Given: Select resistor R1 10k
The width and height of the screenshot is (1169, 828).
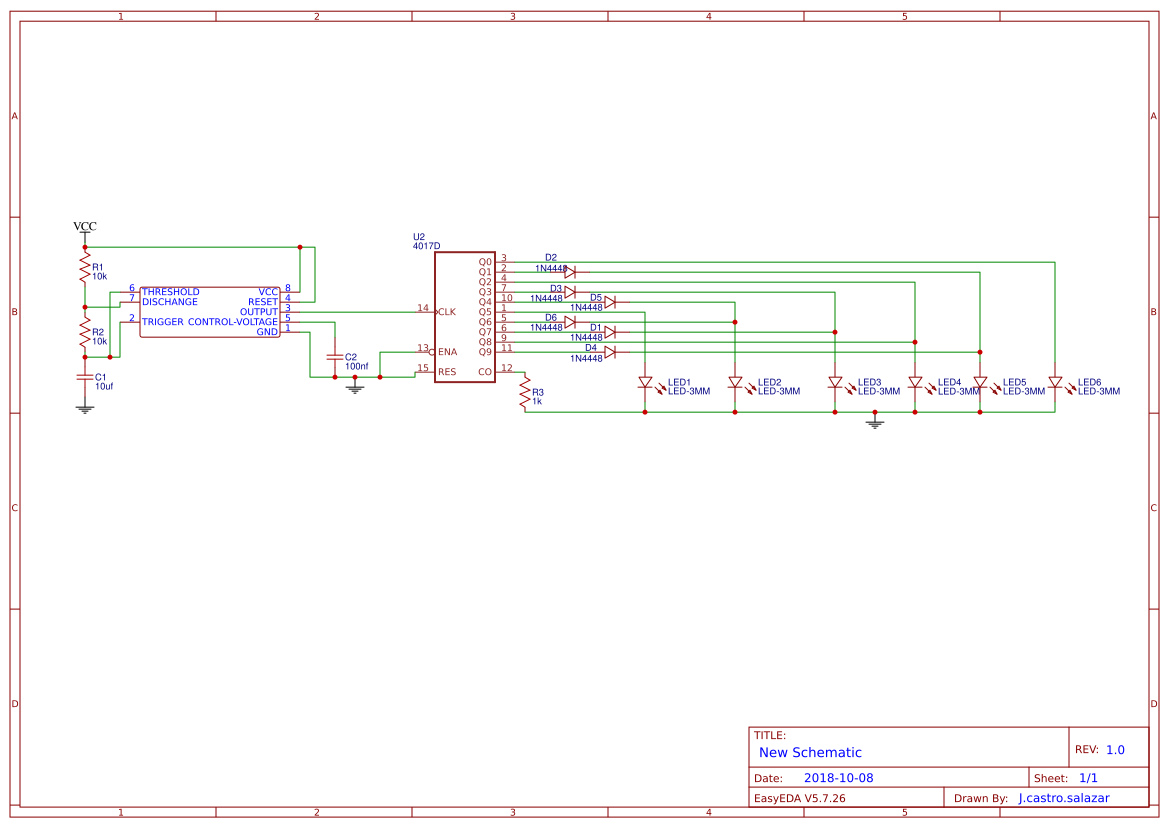Looking at the screenshot, I should (84, 266).
